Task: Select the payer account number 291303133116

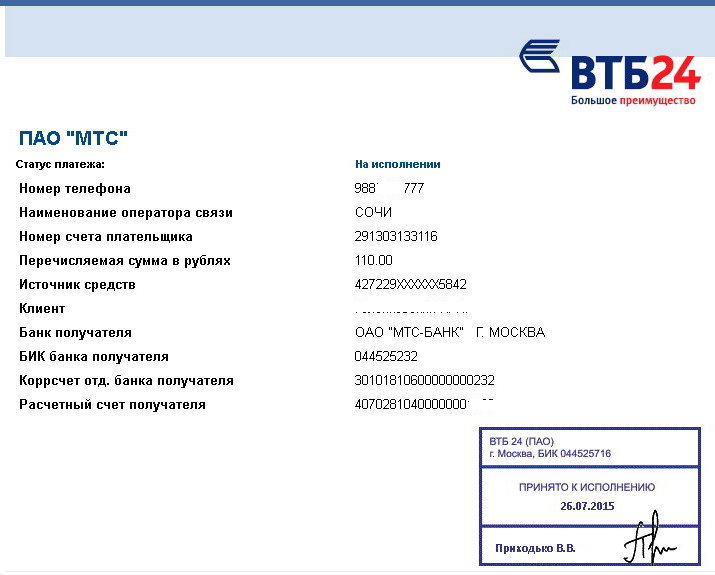Action: click(x=396, y=236)
